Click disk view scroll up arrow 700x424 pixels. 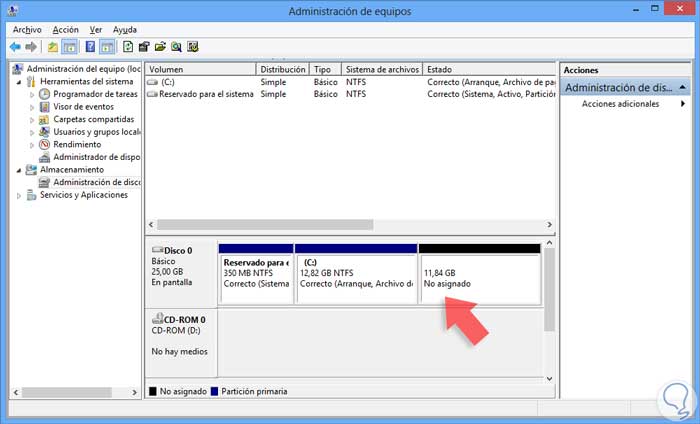click(550, 243)
